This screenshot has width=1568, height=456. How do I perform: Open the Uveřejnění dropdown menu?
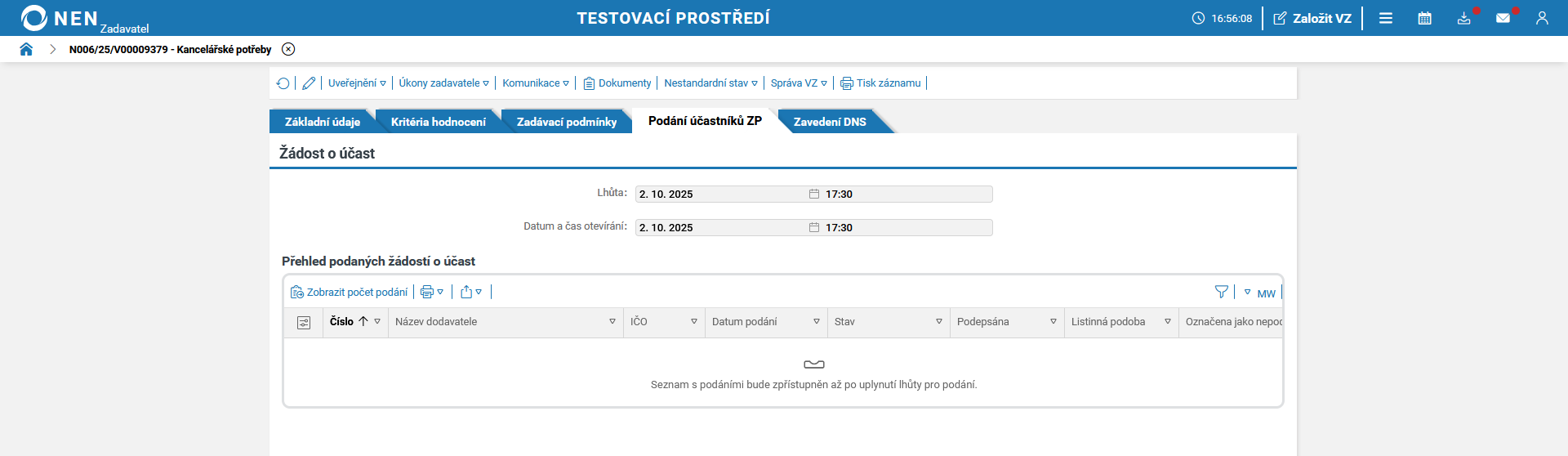[357, 83]
